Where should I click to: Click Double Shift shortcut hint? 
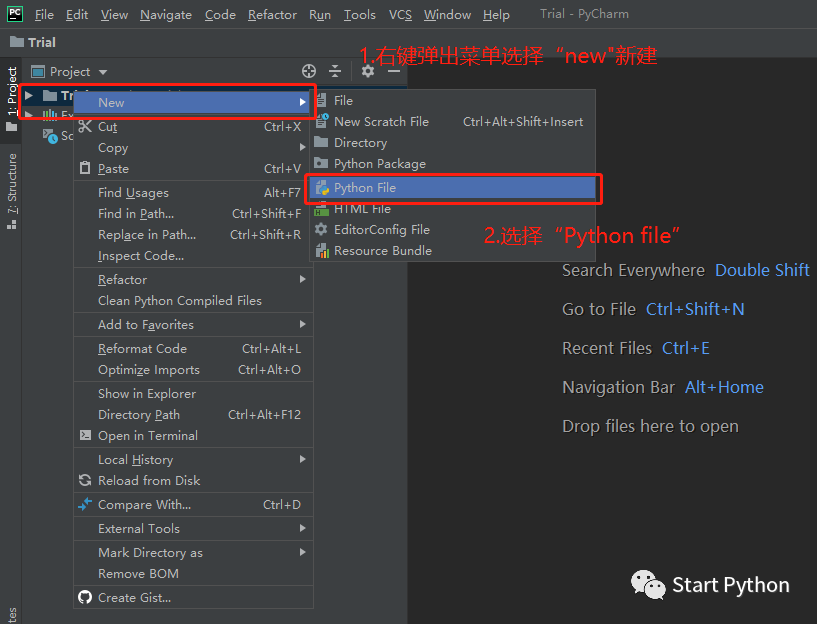coord(762,270)
